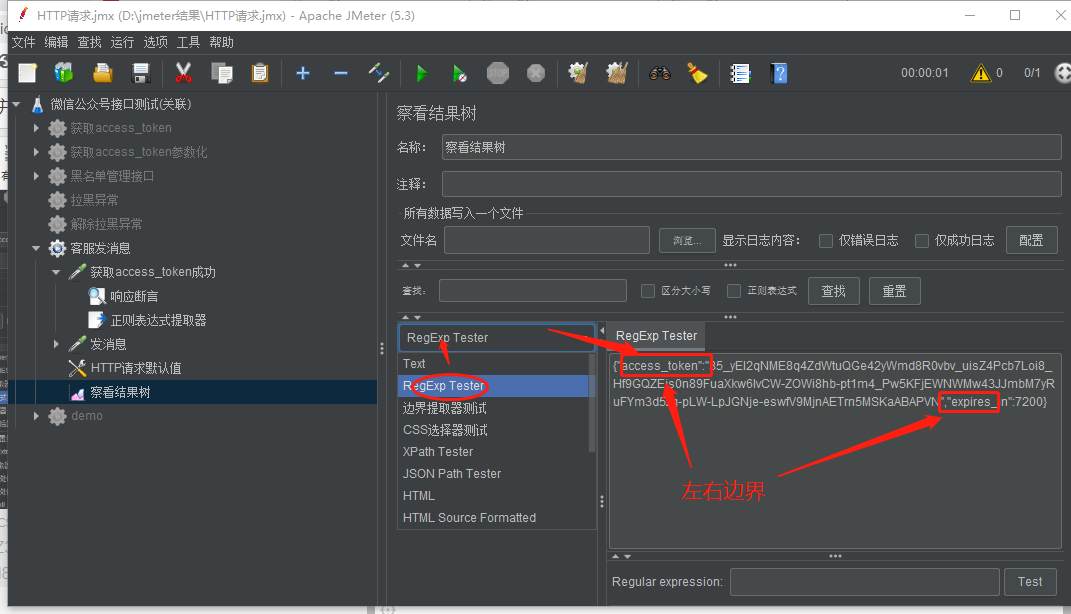Choose CSS选择器测试 in the list

492,430
